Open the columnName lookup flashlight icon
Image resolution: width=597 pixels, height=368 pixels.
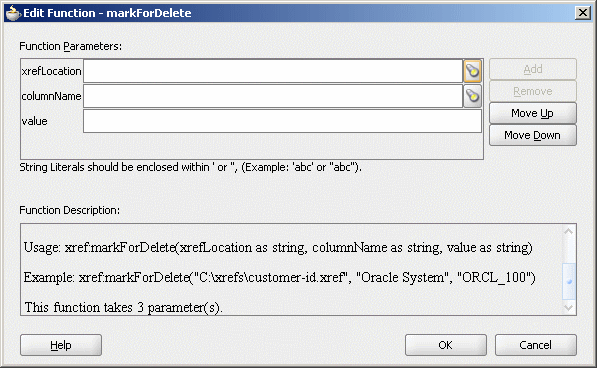pos(472,96)
